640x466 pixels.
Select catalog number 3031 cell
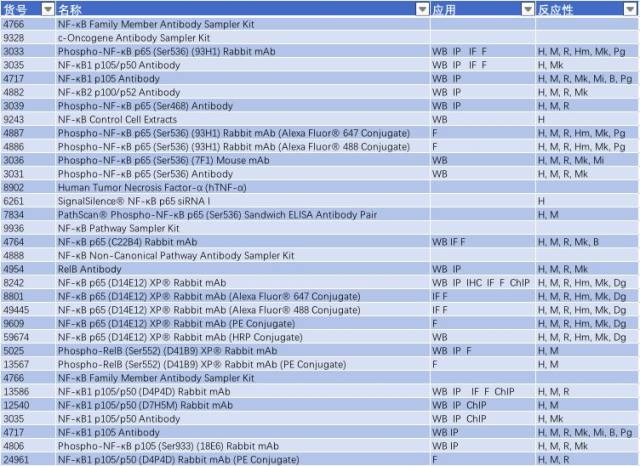click(x=28, y=174)
